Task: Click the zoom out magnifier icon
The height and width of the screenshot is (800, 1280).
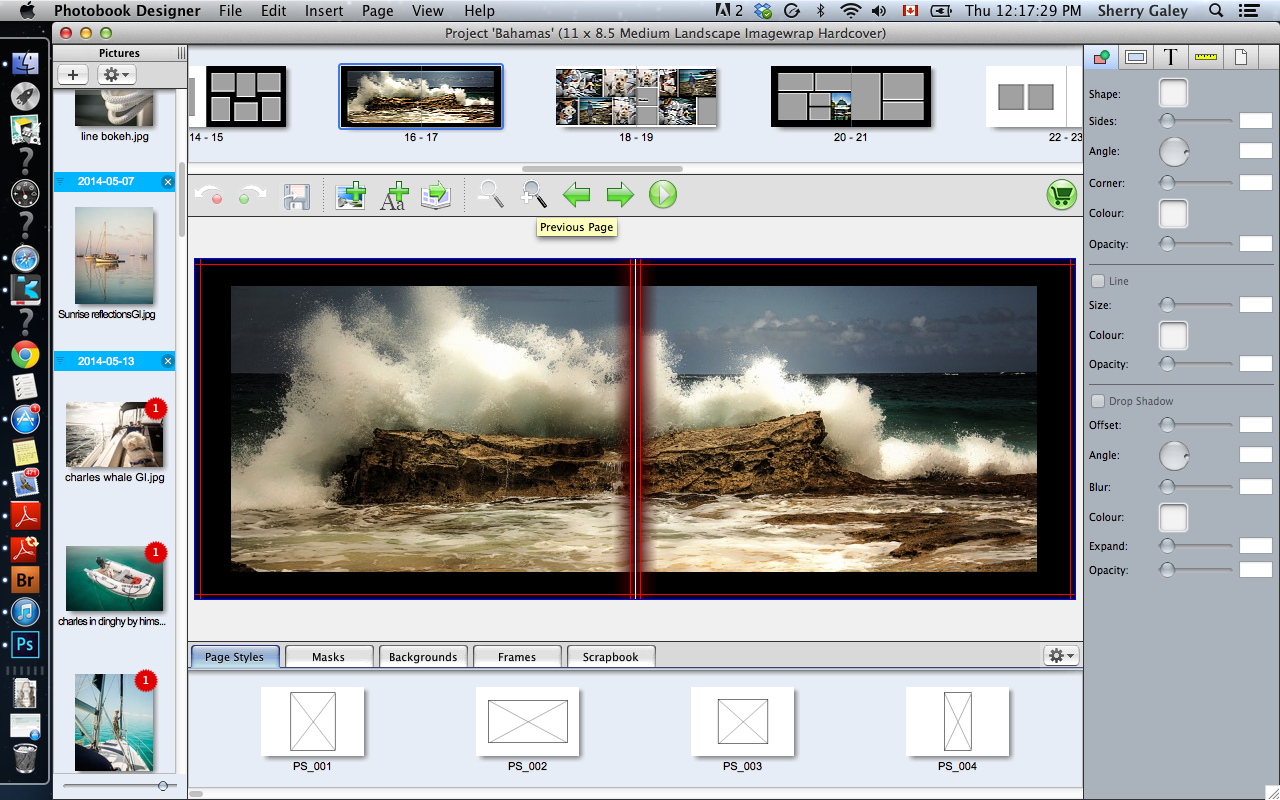Action: tap(490, 194)
